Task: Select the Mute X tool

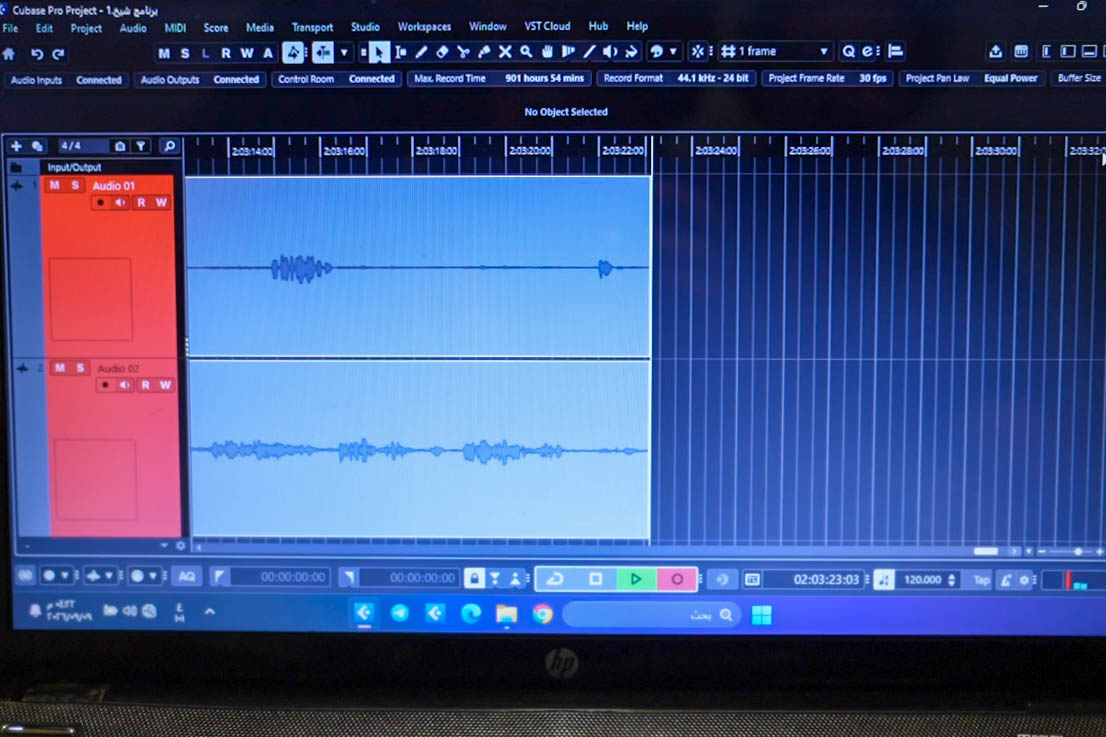Action: [505, 52]
